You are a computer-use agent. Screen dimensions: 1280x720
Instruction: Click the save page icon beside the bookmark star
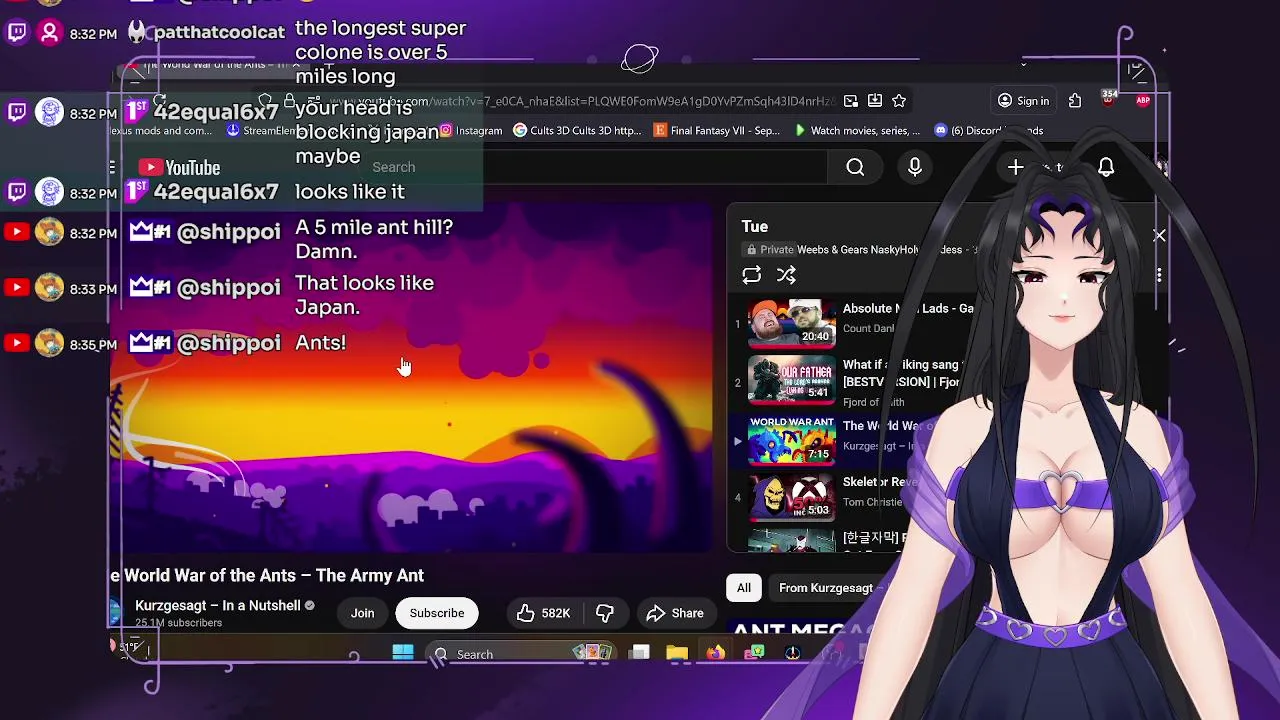(x=875, y=101)
